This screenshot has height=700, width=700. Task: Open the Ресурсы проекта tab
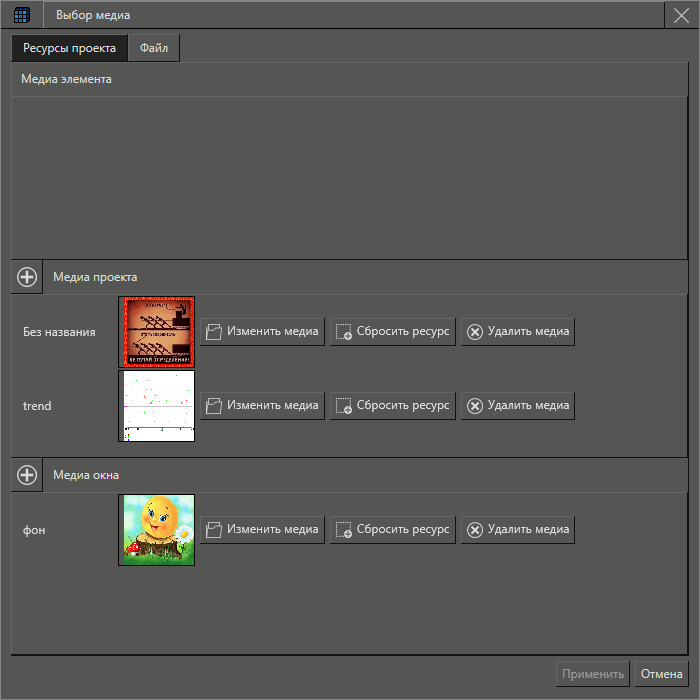[70, 48]
